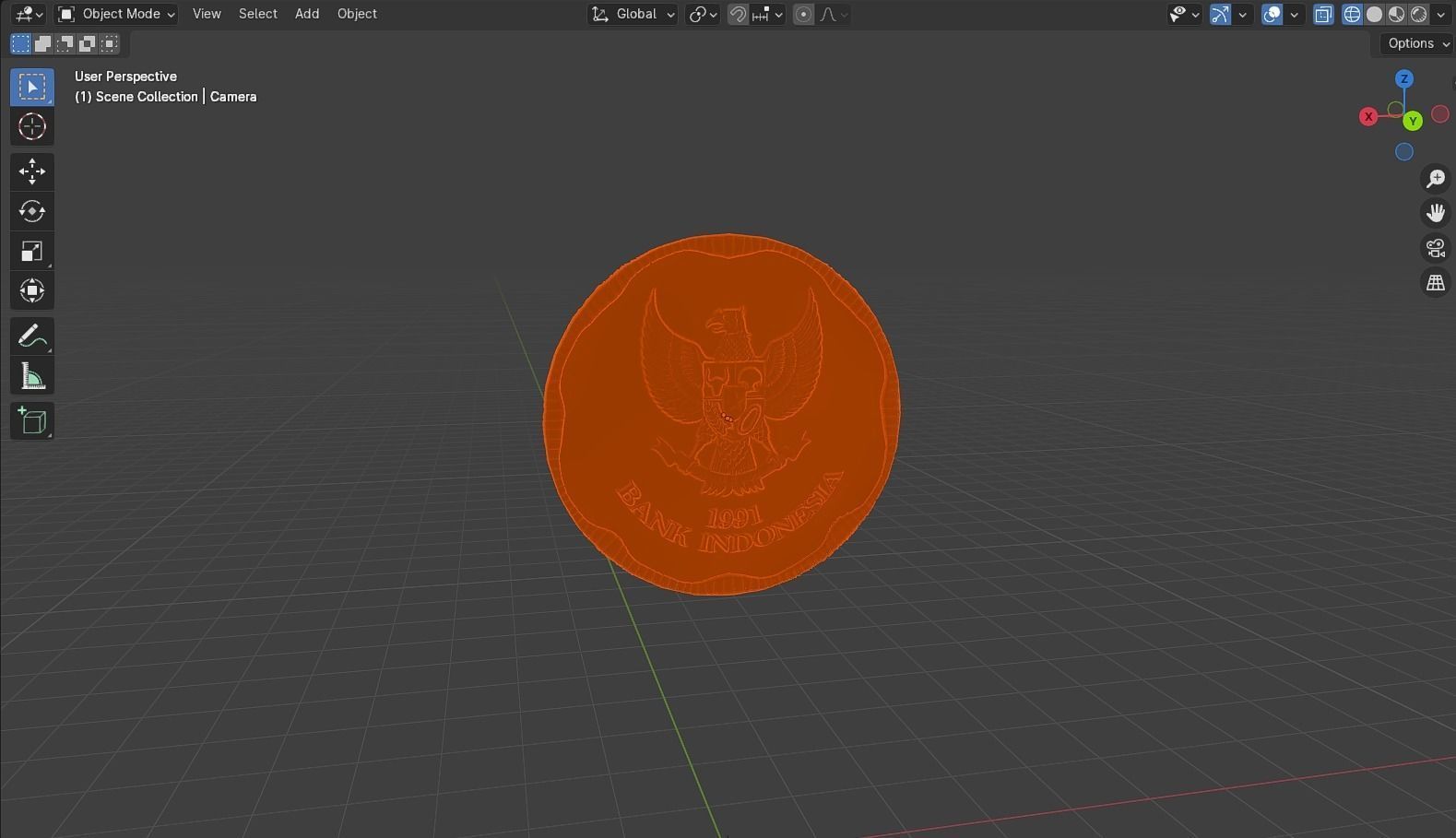Screen dimensions: 1456x838
Task: Click the zoom view magnifier icon
Action: [x=1436, y=178]
